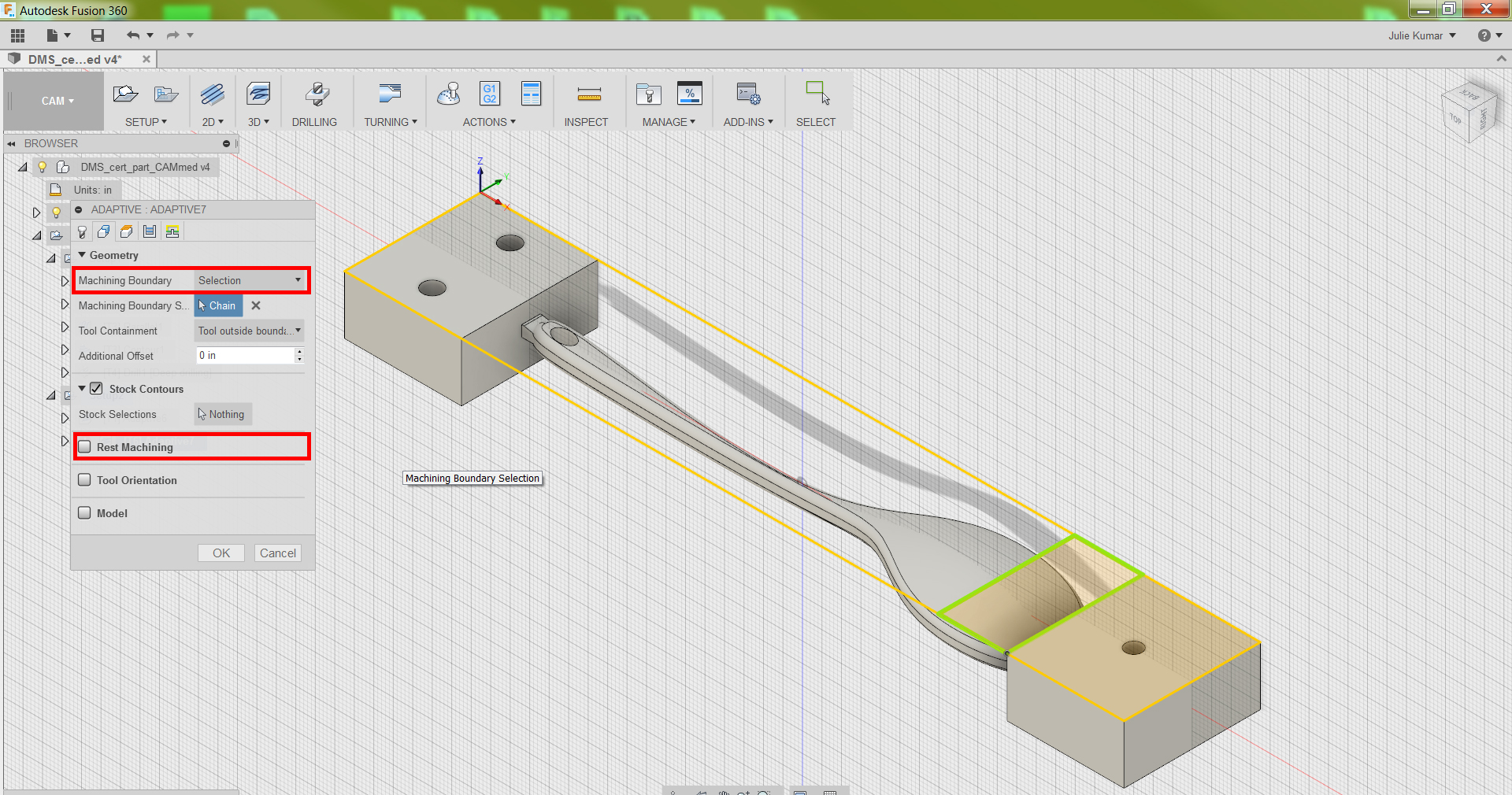Click the Save disk icon

pos(98,35)
